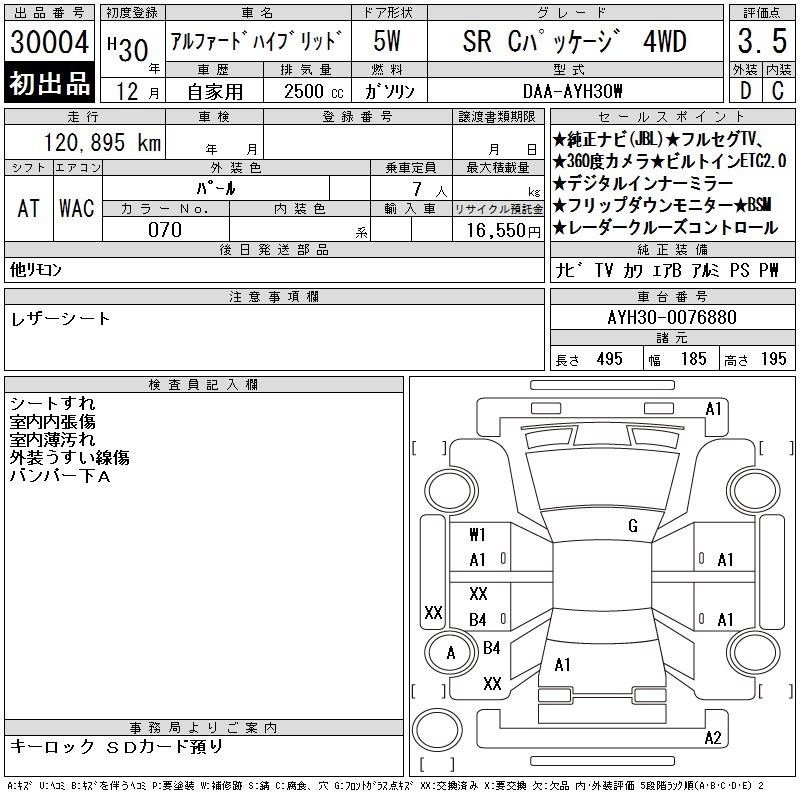
Task: Select the 3.5 evaluation score
Action: 761,43
